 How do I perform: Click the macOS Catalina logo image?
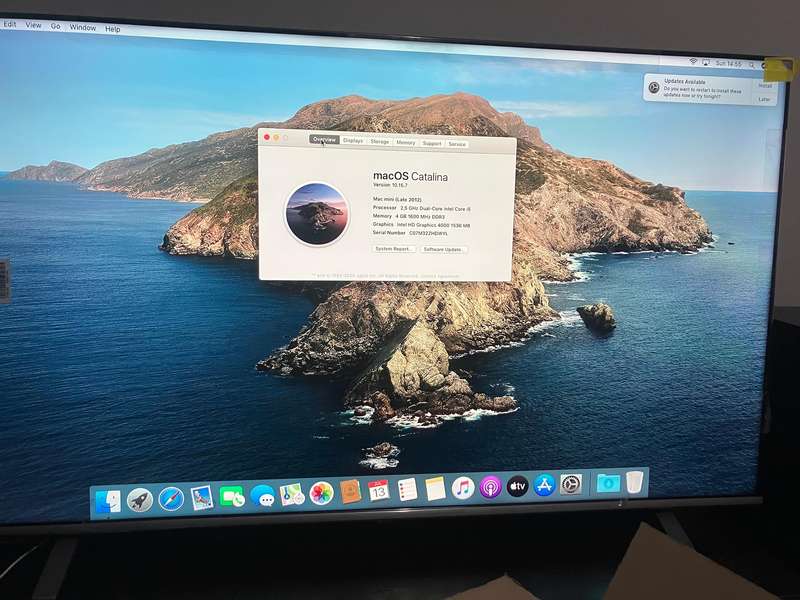click(x=317, y=214)
